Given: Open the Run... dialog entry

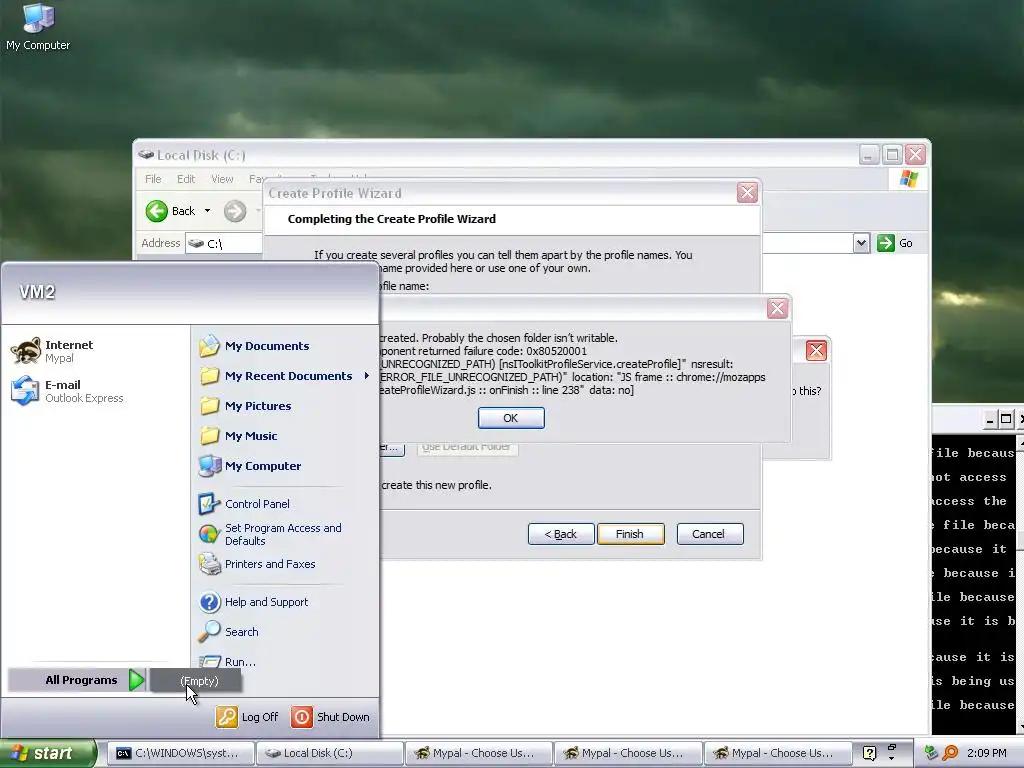Looking at the screenshot, I should tap(228, 662).
